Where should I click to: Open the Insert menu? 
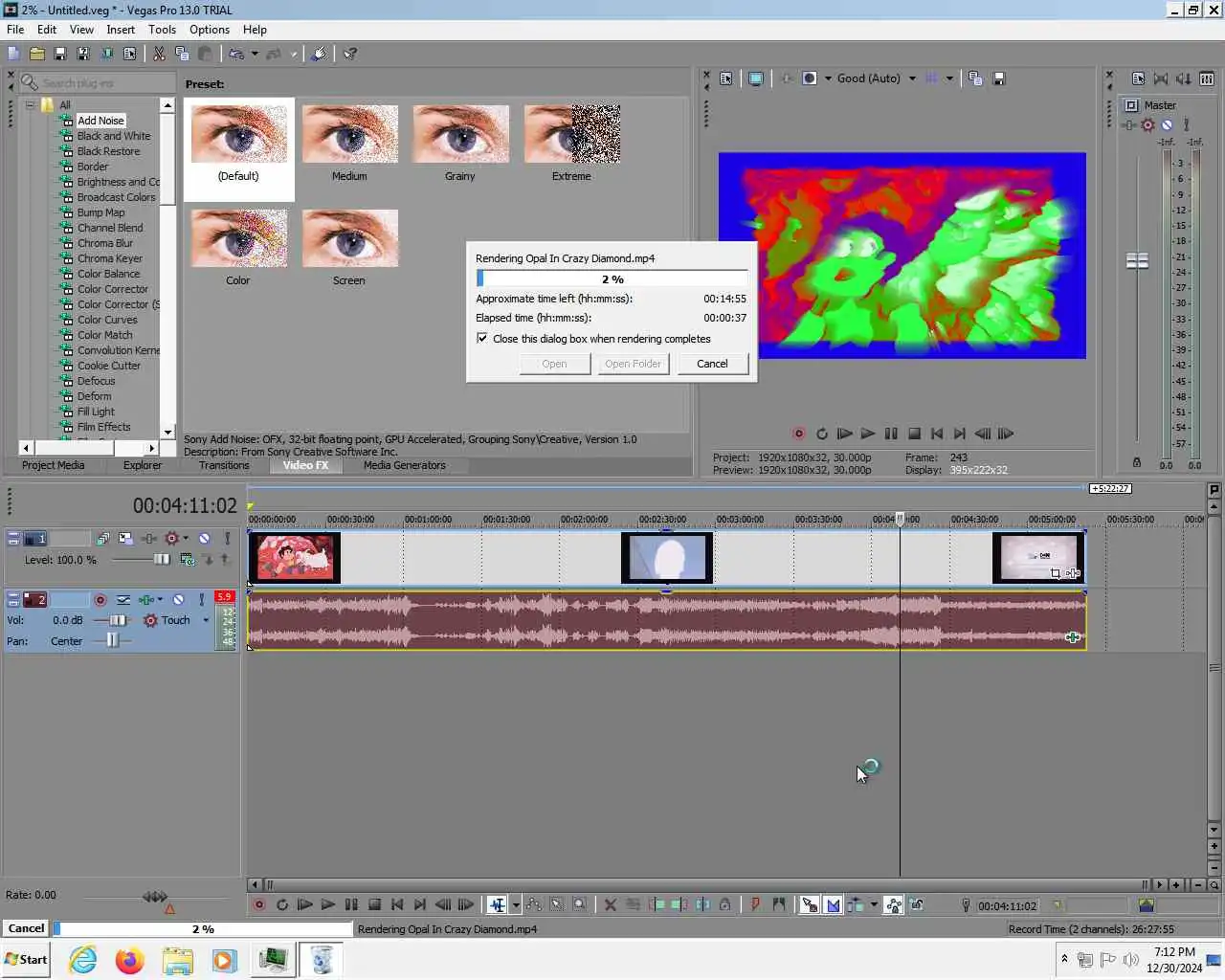[121, 30]
